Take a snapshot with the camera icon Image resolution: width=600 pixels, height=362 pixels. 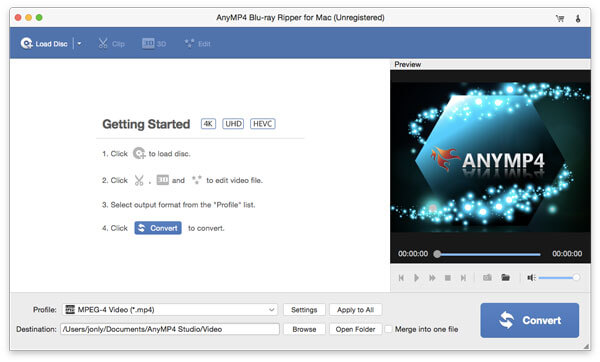tap(487, 277)
